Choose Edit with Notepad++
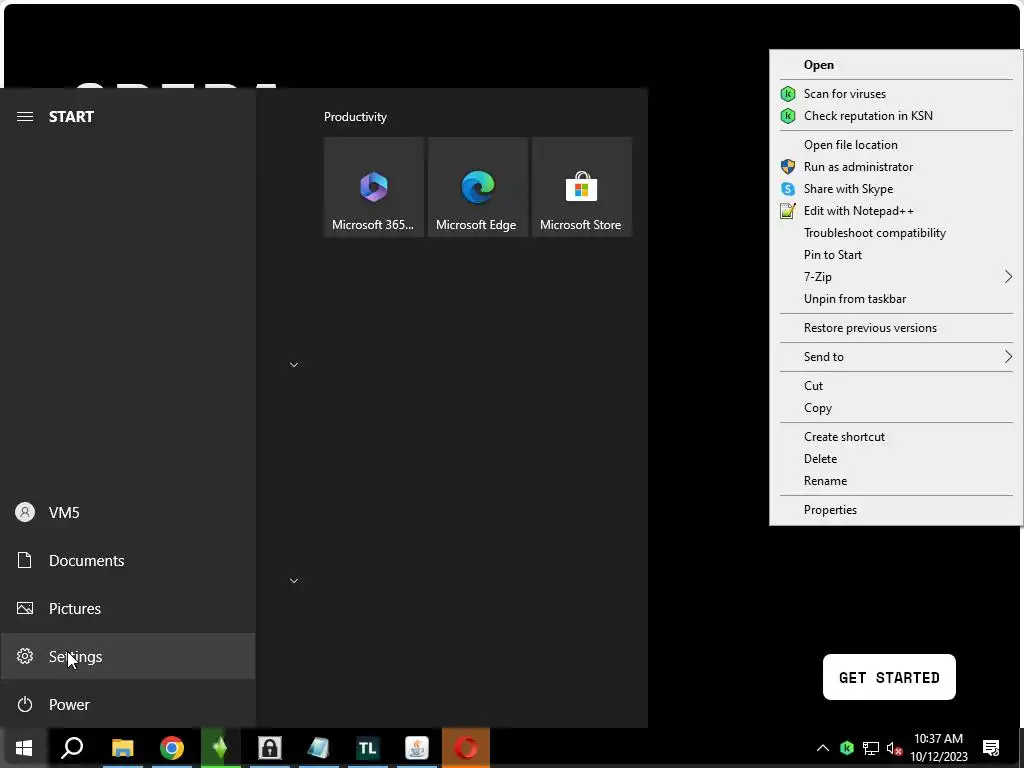This screenshot has height=768, width=1024. click(896, 211)
